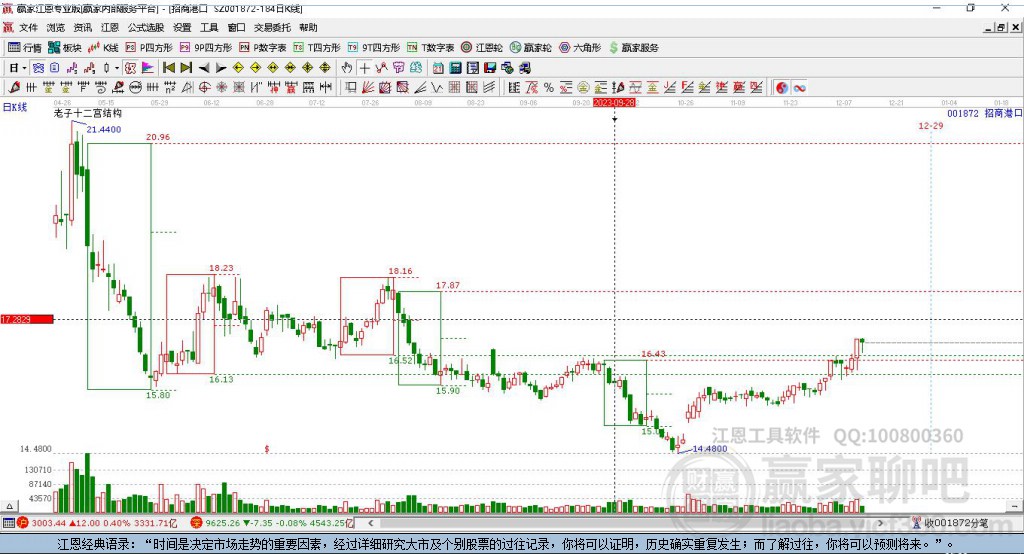The width and height of the screenshot is (1024, 554).
Task: Select the zigzag wave line tool
Action: point(437,88)
